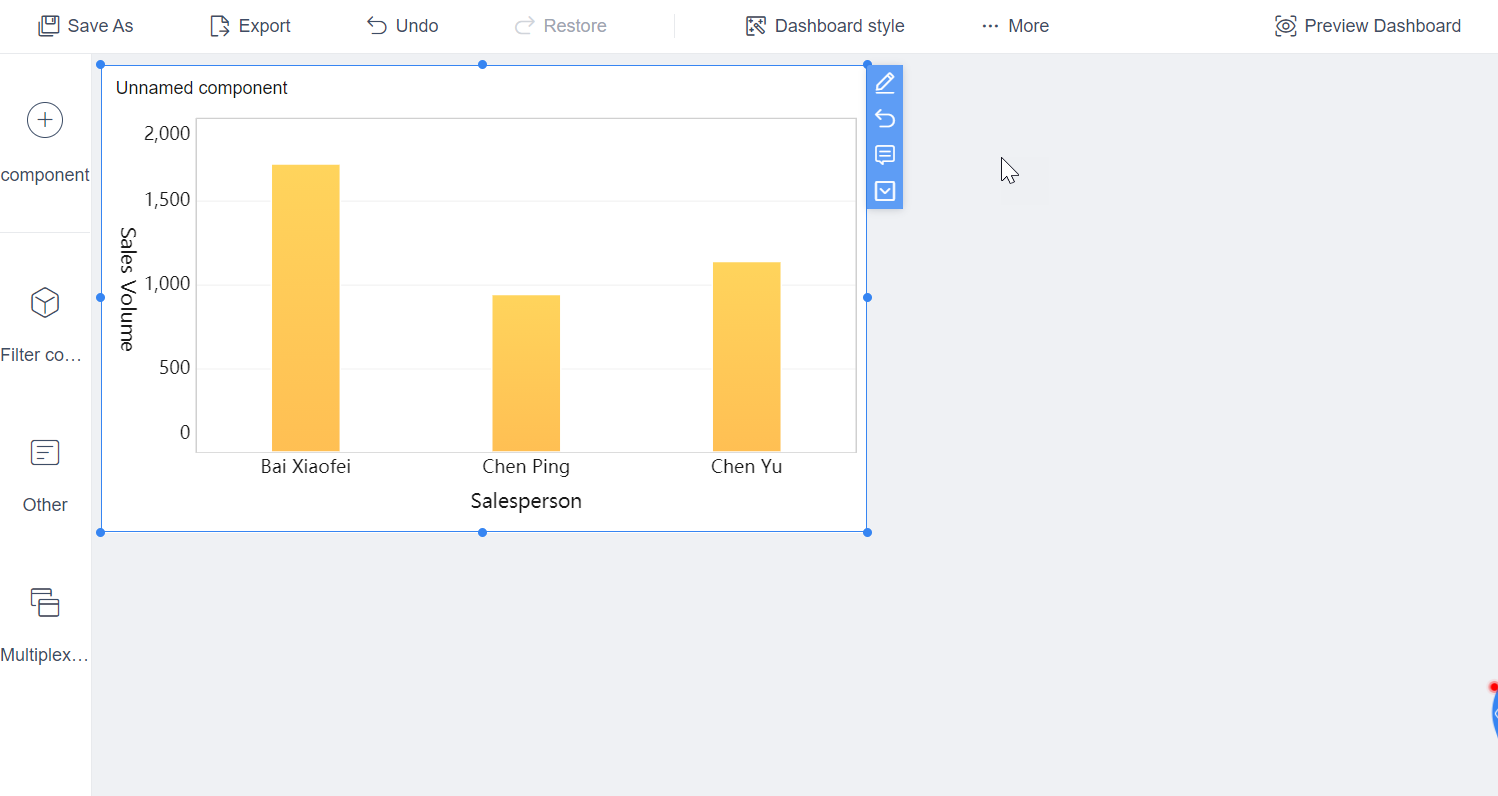
Task: Open the Dashboard style settings
Action: [x=825, y=26]
